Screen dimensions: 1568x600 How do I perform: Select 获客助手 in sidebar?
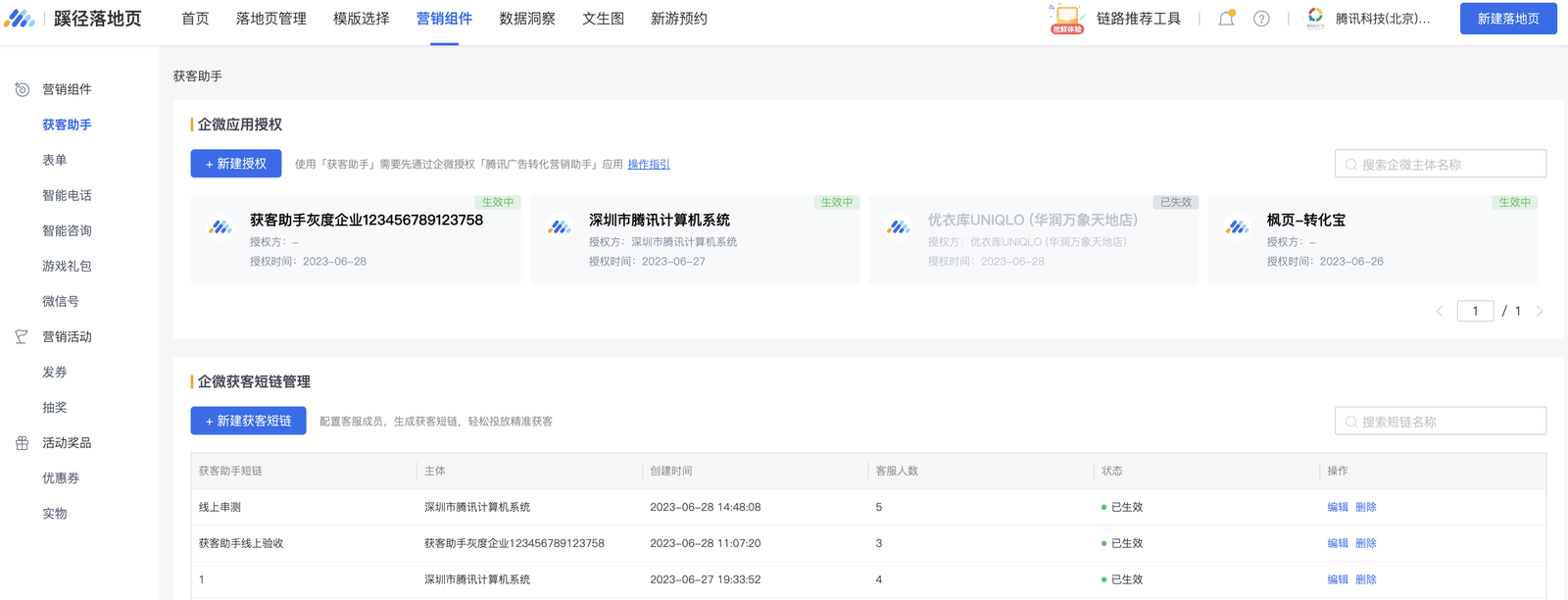(67, 125)
